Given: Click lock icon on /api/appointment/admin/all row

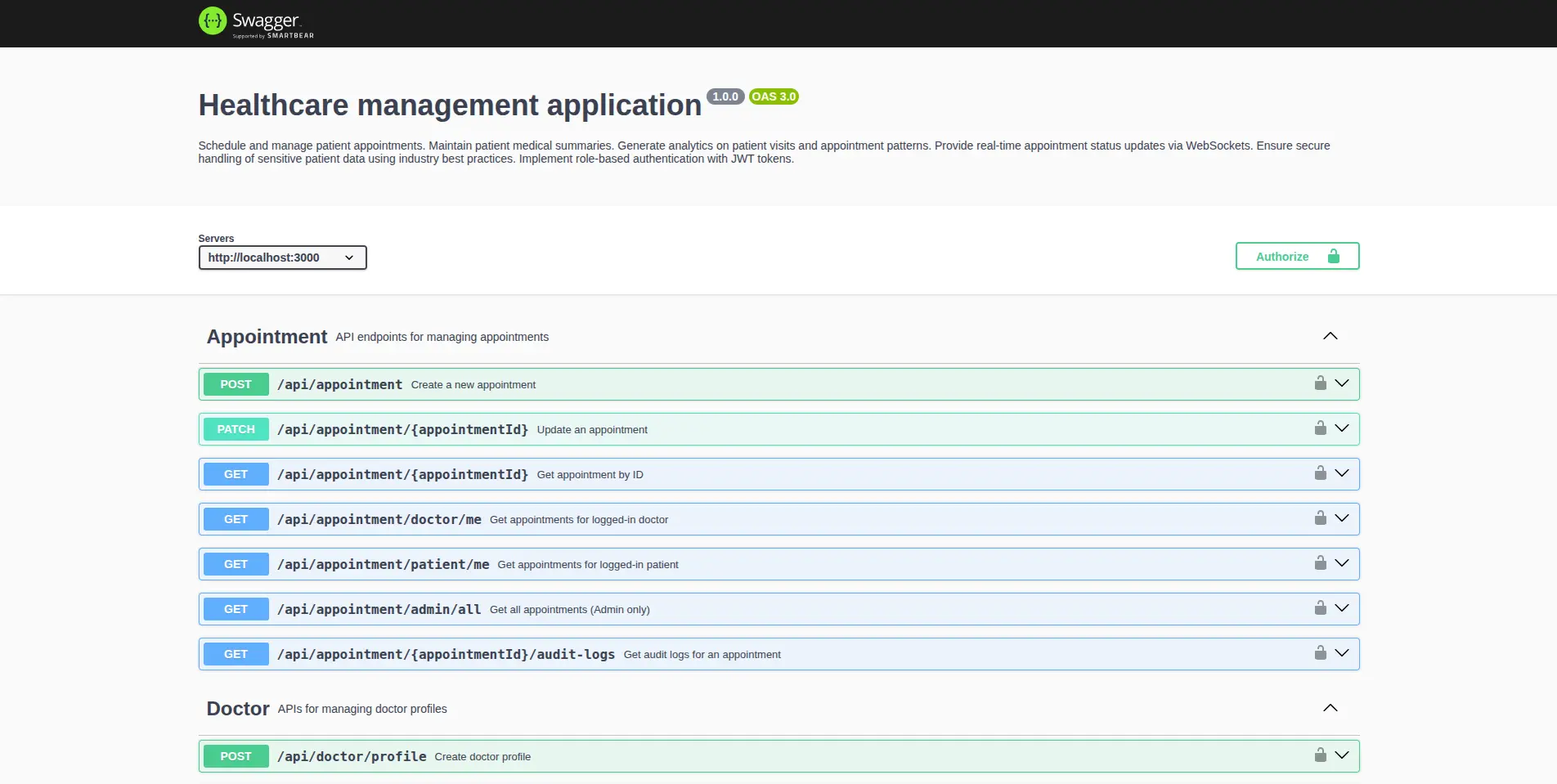Looking at the screenshot, I should pyautogui.click(x=1320, y=607).
